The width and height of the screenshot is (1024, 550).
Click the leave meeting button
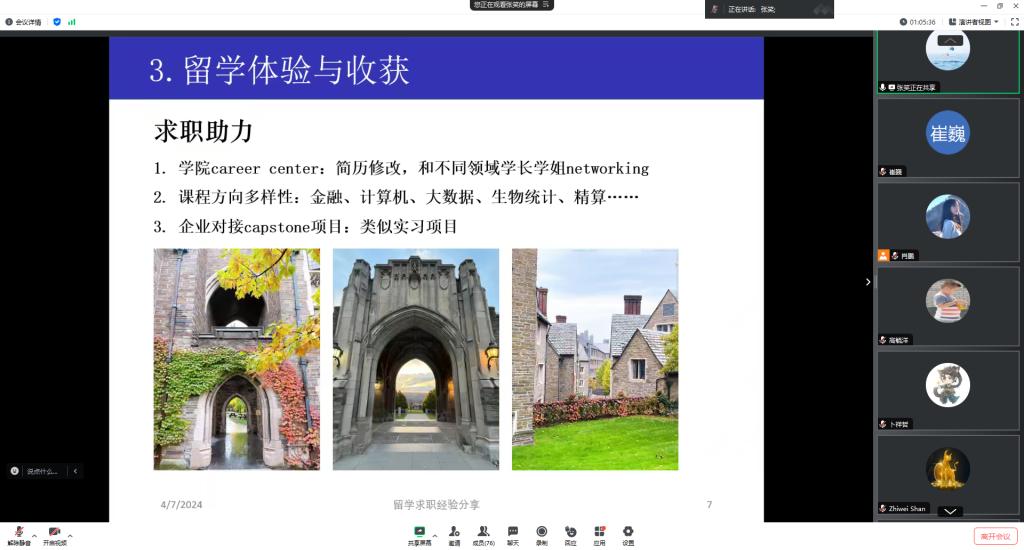pos(995,537)
